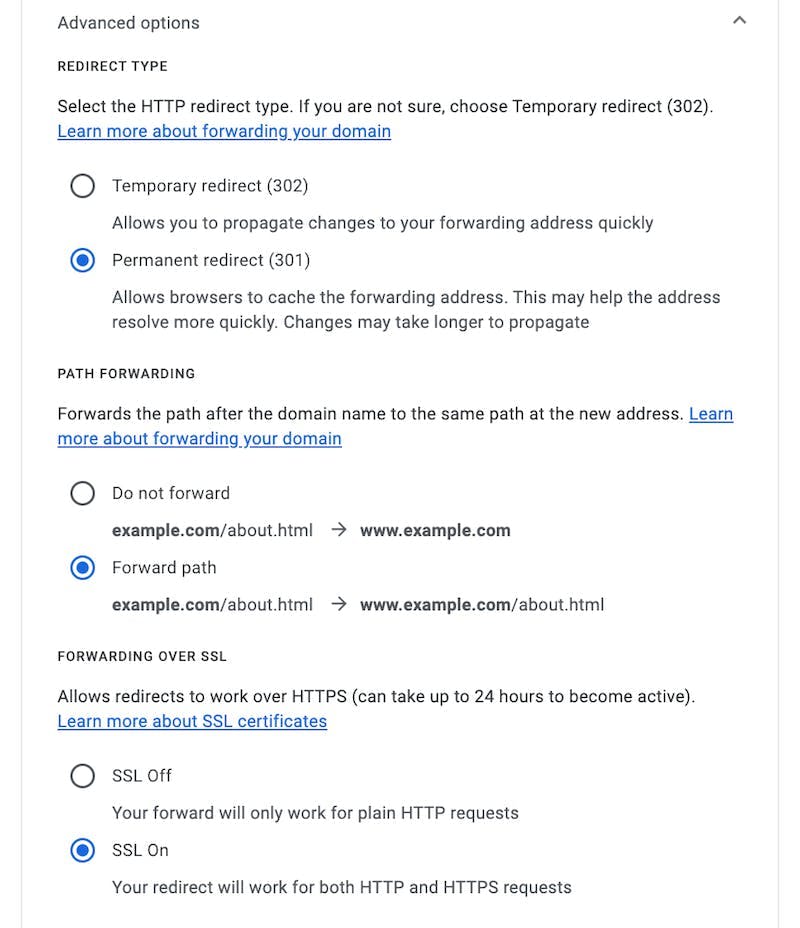Open "Learn more about SSL certificates" link
The height and width of the screenshot is (928, 800).
pos(192,721)
